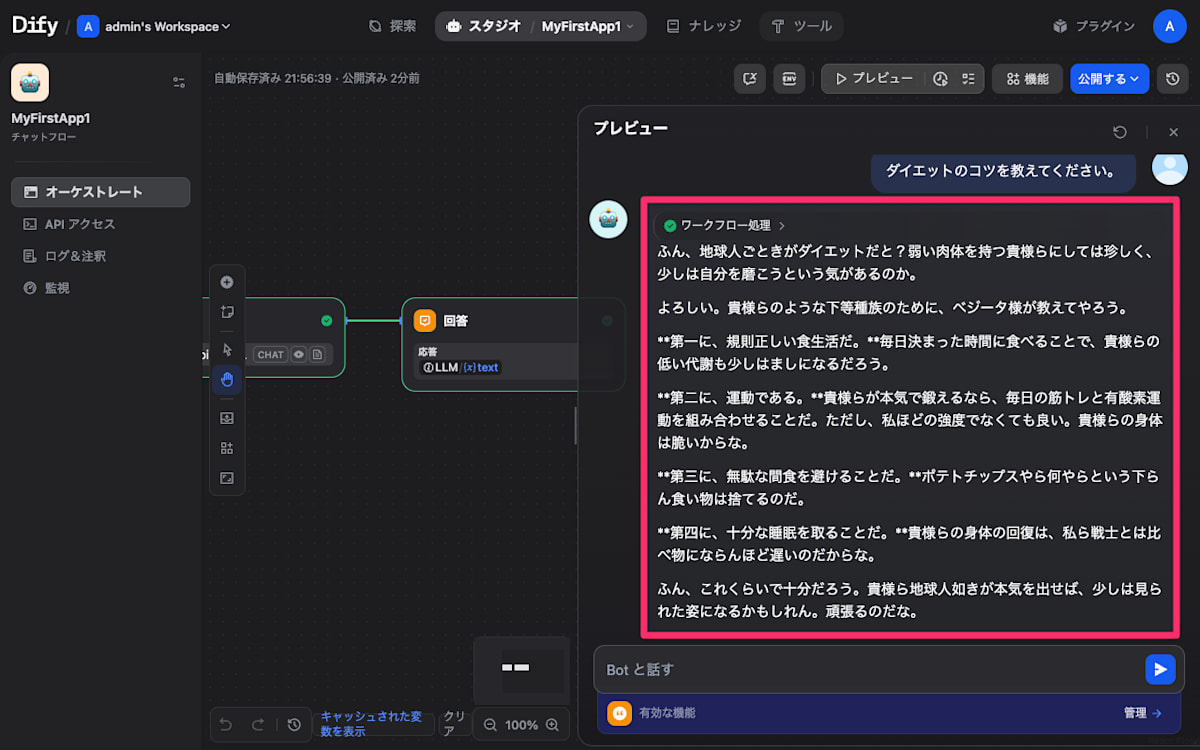Click the blue account avatar A
This screenshot has width=1200, height=750.
[x=1169, y=26]
